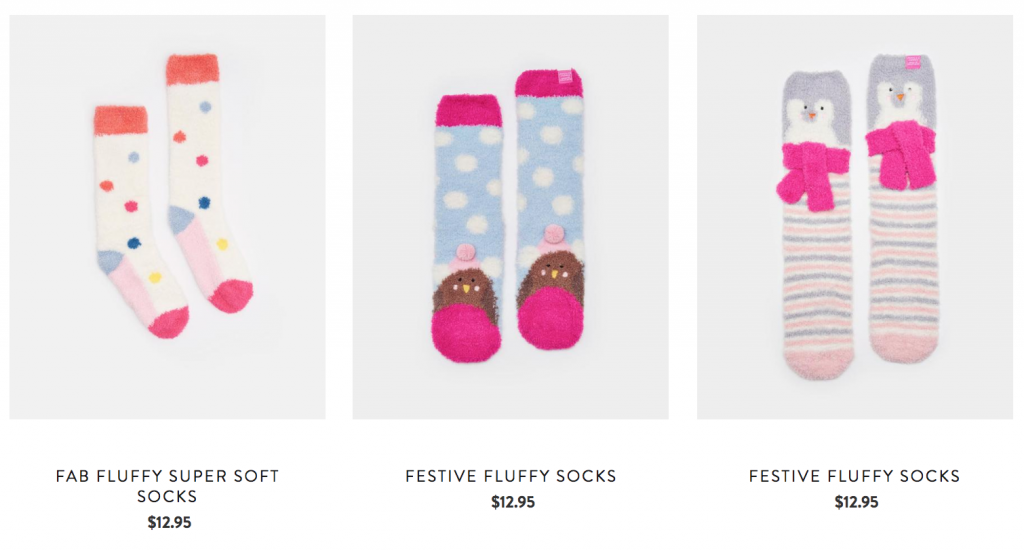The width and height of the screenshot is (1024, 551).
Task: Open the robin socks product image
Action: pos(511,217)
